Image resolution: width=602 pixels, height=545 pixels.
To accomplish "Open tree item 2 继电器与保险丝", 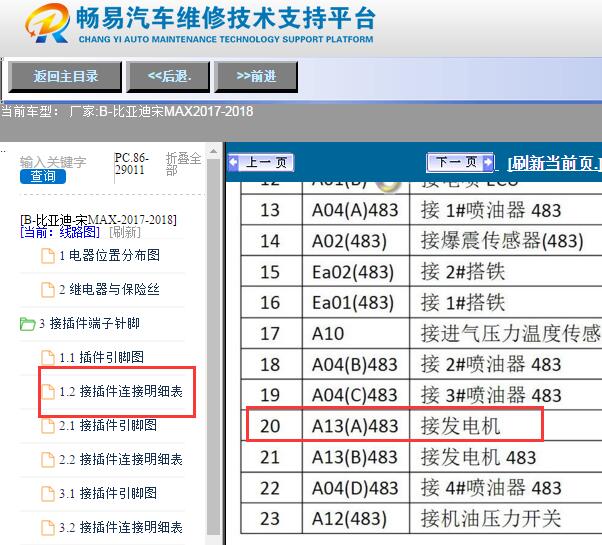I will click(109, 289).
